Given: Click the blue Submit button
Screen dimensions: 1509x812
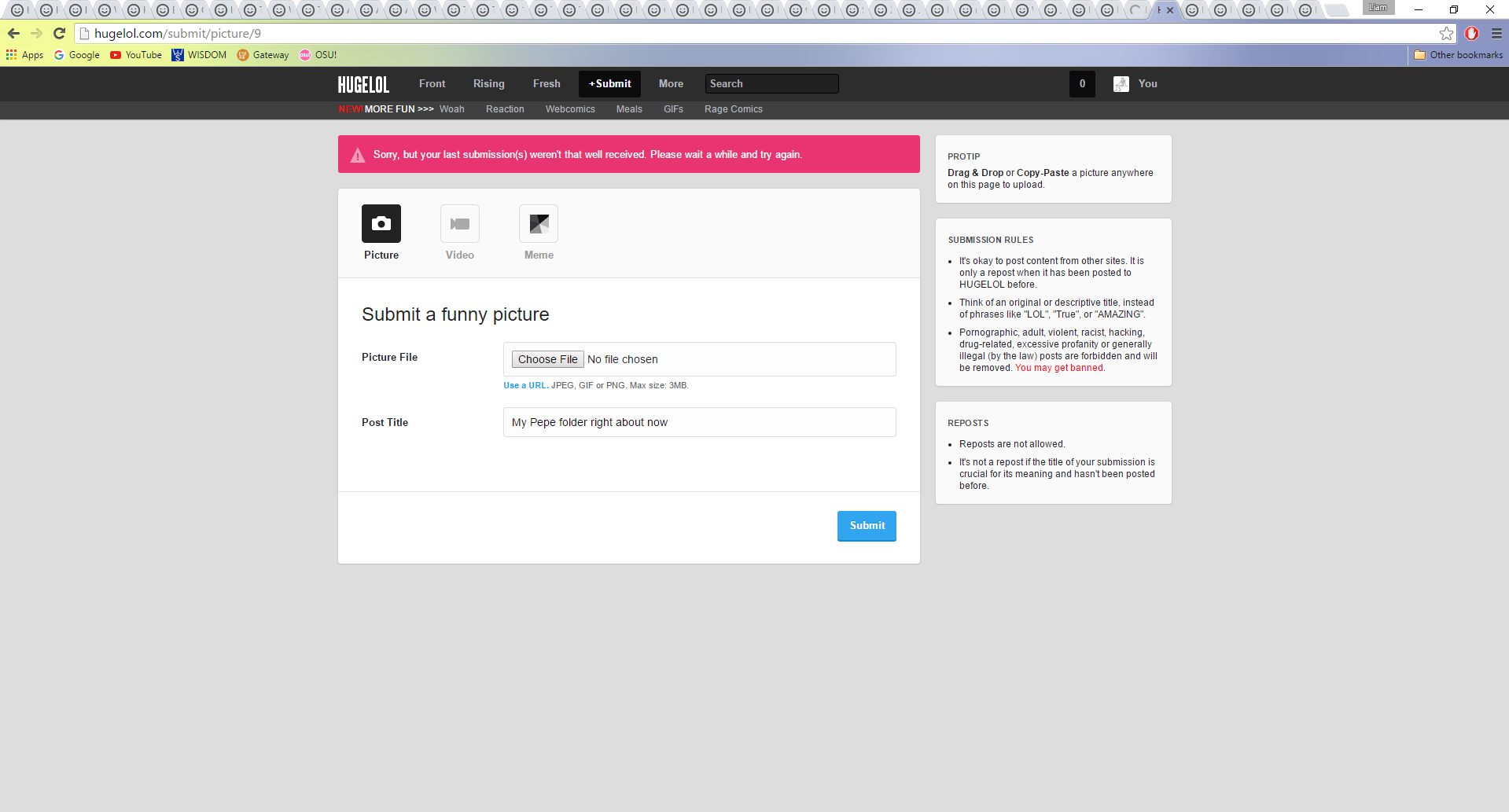Looking at the screenshot, I should coord(867,526).
